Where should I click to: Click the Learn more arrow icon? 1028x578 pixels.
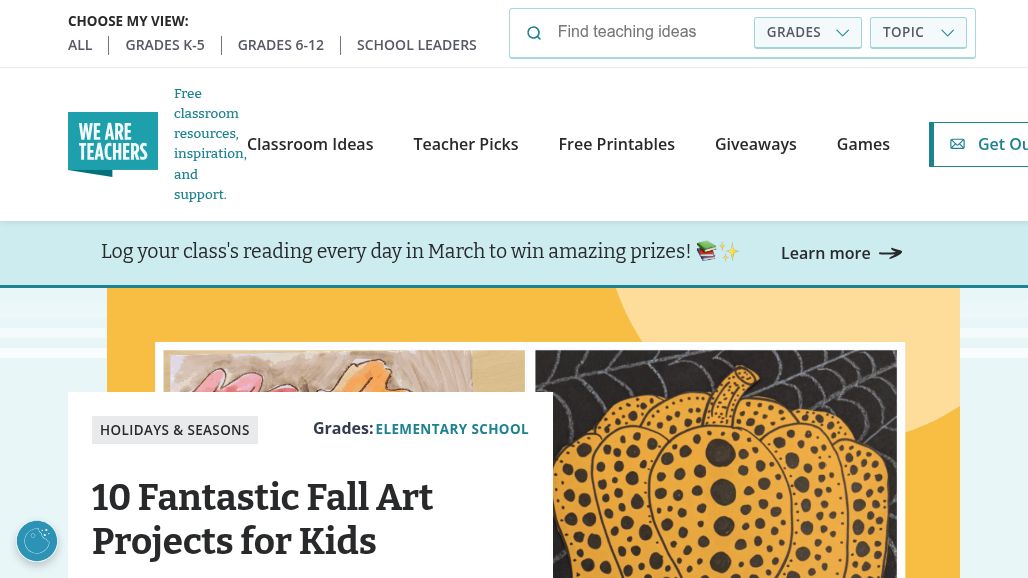890,253
